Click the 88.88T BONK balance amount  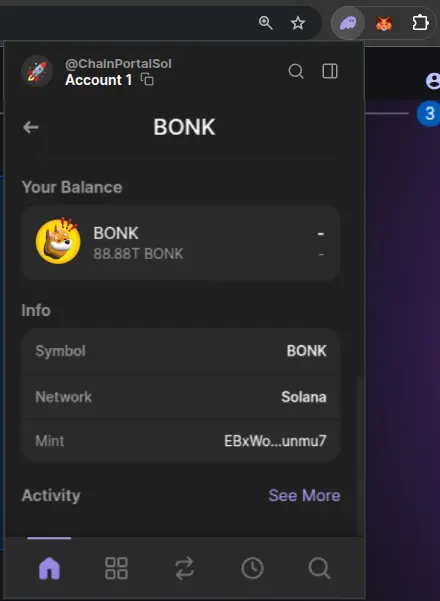pyautogui.click(x=138, y=254)
